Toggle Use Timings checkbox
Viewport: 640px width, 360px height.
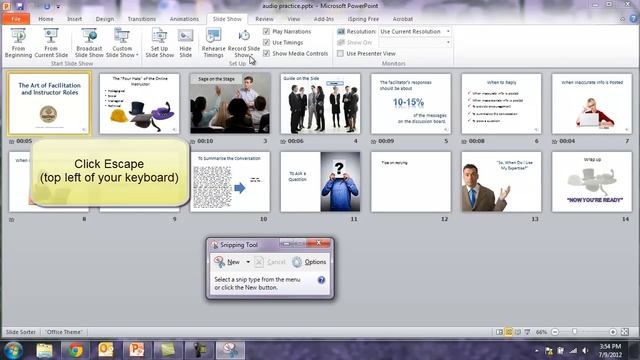coord(267,42)
